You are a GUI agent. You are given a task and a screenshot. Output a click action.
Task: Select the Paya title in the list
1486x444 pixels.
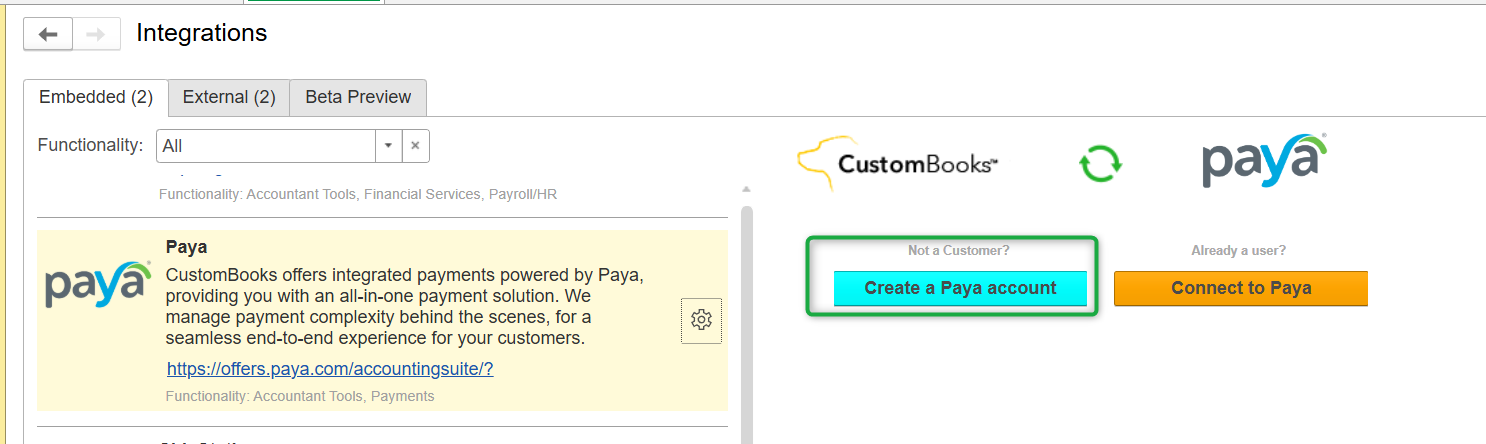point(186,247)
